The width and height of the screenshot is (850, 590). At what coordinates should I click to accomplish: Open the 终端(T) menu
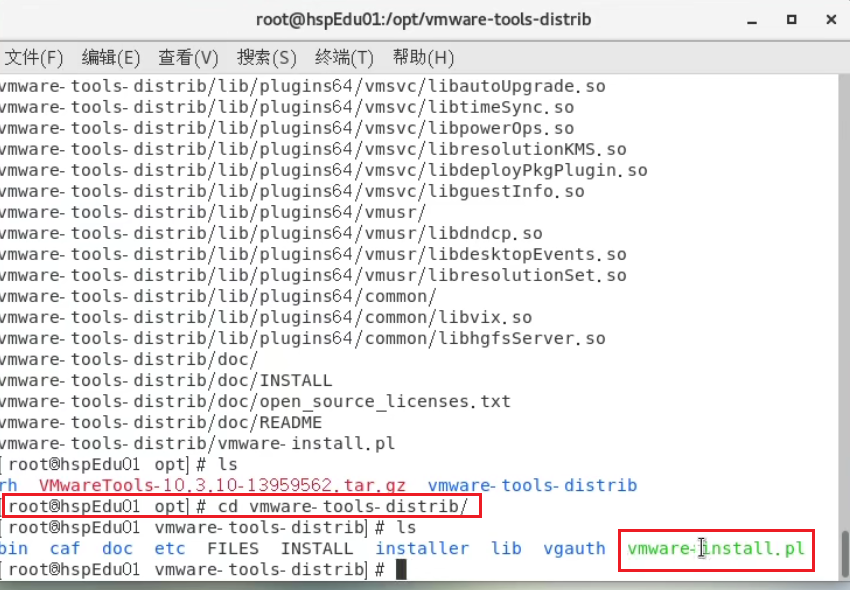click(x=344, y=57)
